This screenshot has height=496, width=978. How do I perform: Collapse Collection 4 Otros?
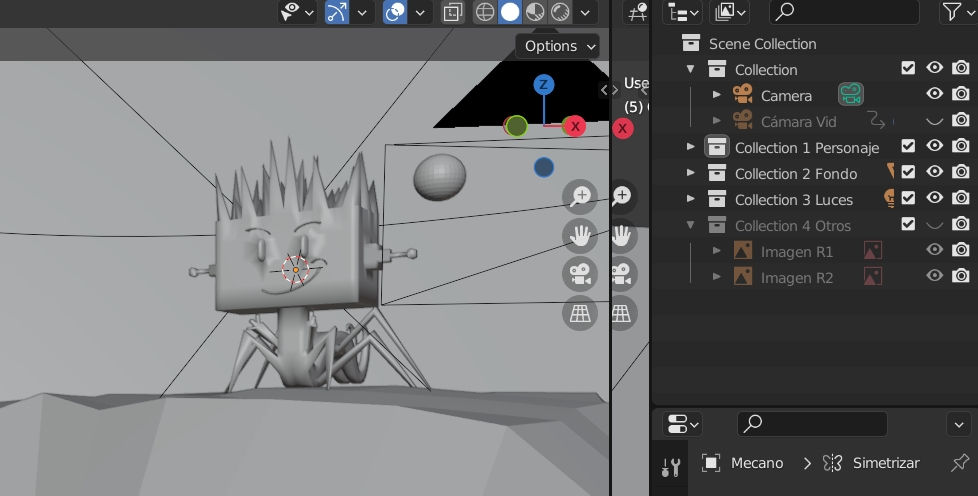point(690,225)
